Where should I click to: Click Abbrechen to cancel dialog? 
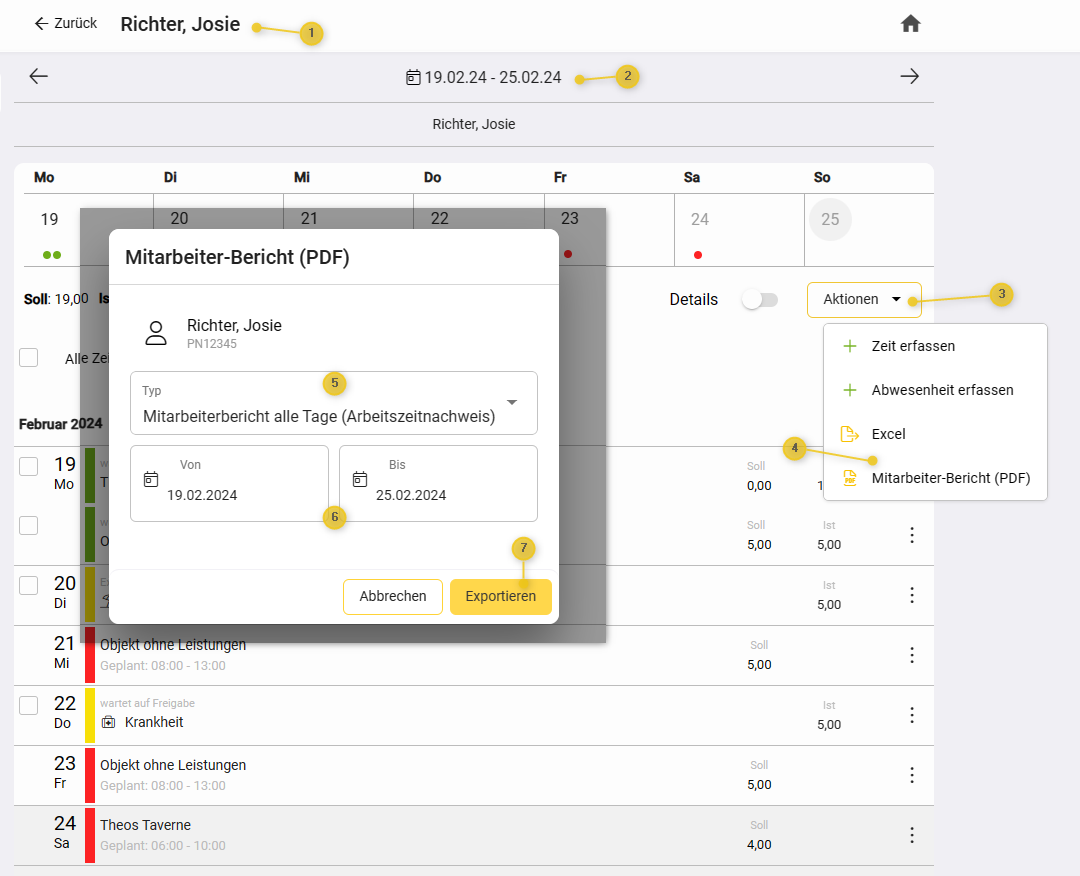pos(393,596)
